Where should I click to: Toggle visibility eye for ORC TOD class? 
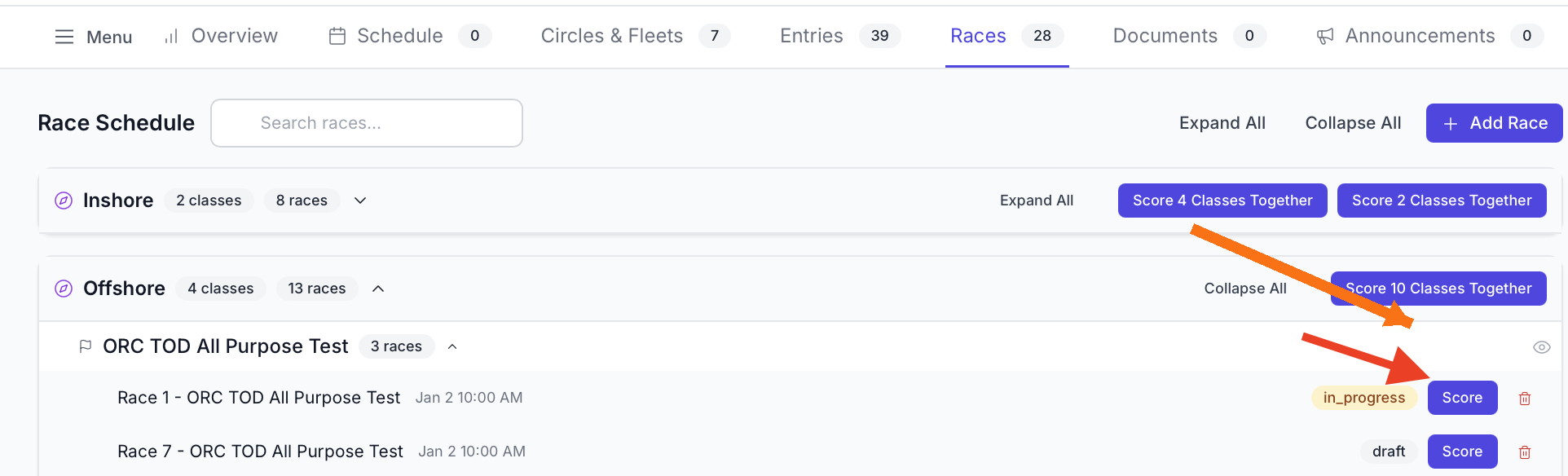point(1541,347)
